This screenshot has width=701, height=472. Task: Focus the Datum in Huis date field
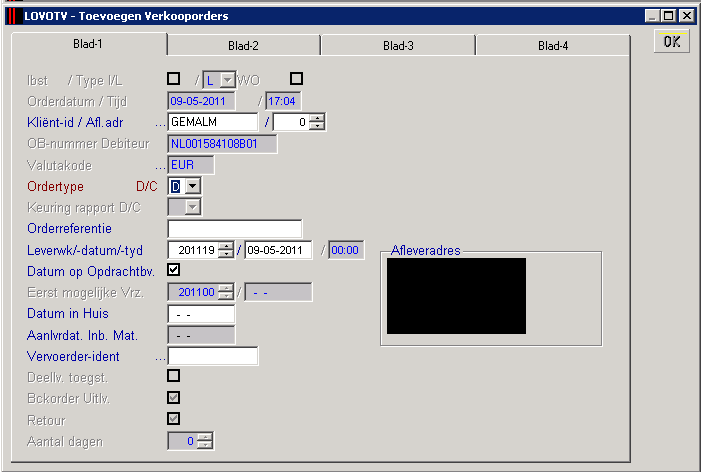(201, 314)
